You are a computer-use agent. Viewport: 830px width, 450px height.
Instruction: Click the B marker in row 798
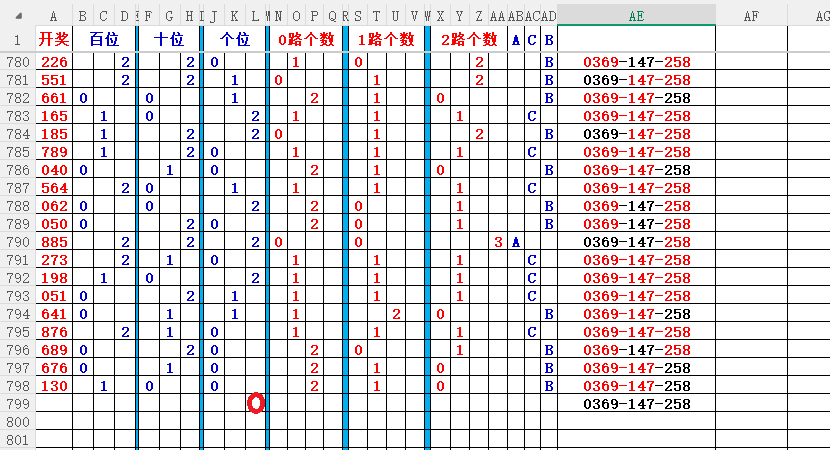click(x=549, y=386)
